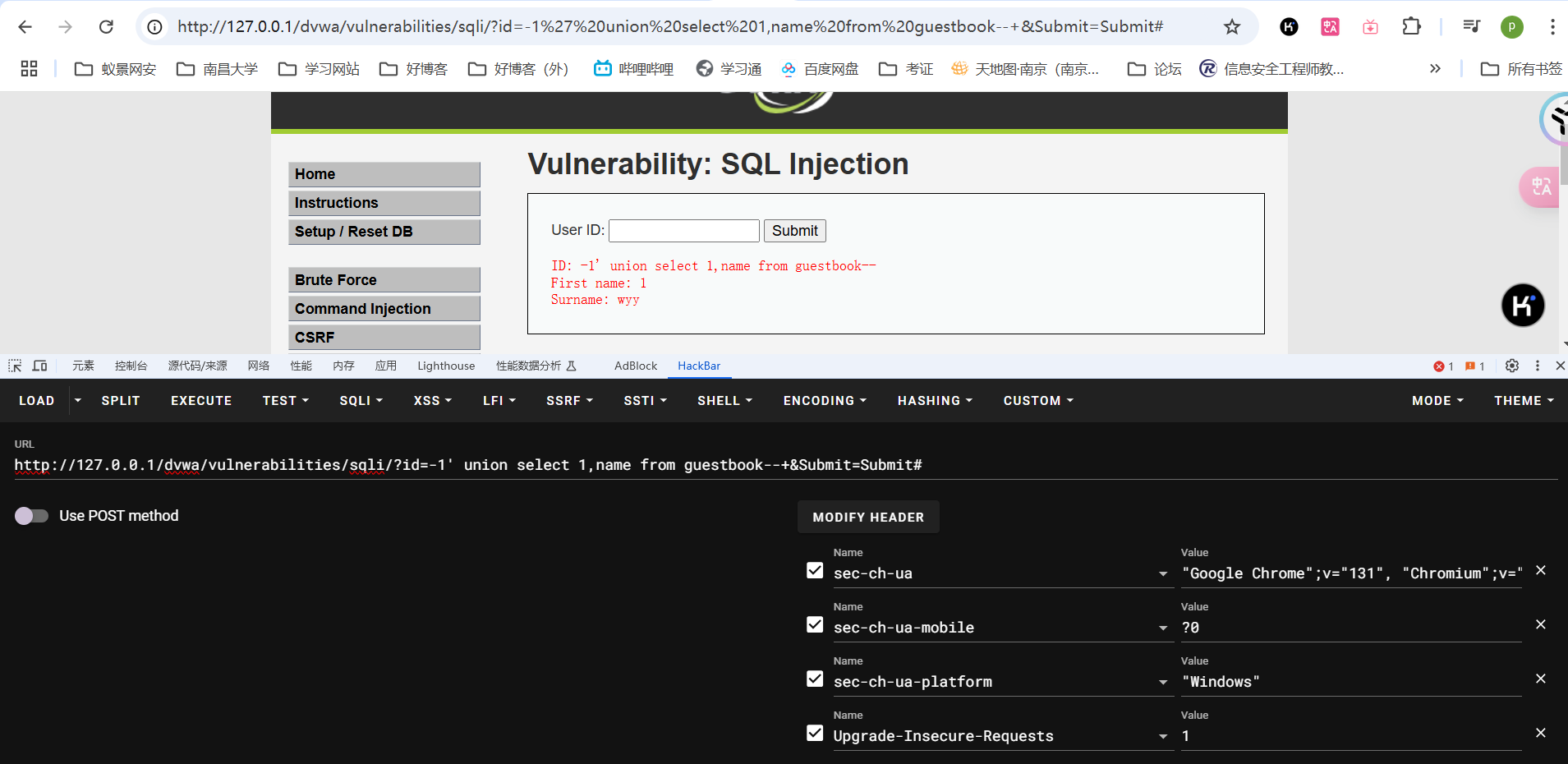The image size is (1568, 764).
Task: Open DevTools settings via the gear icon
Action: click(x=1511, y=366)
